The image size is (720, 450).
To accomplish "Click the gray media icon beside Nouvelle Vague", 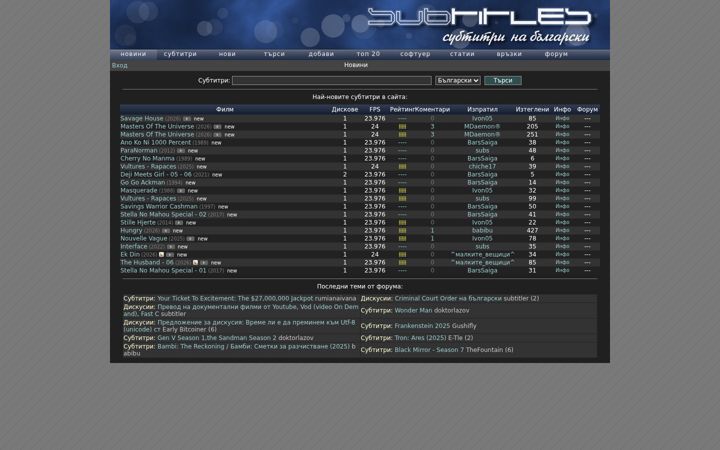I will pos(191,239).
